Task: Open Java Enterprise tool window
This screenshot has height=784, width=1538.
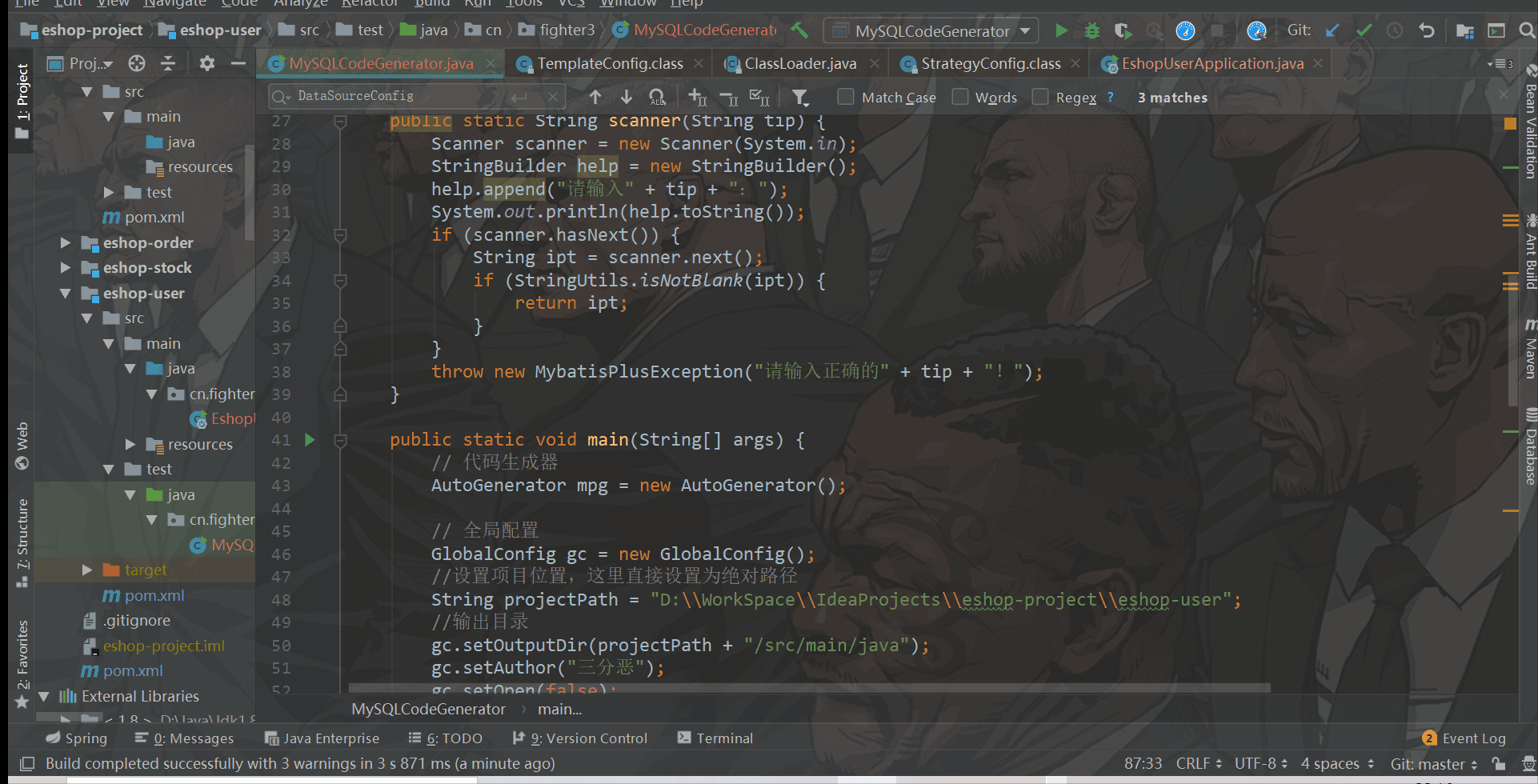Action: [x=322, y=738]
